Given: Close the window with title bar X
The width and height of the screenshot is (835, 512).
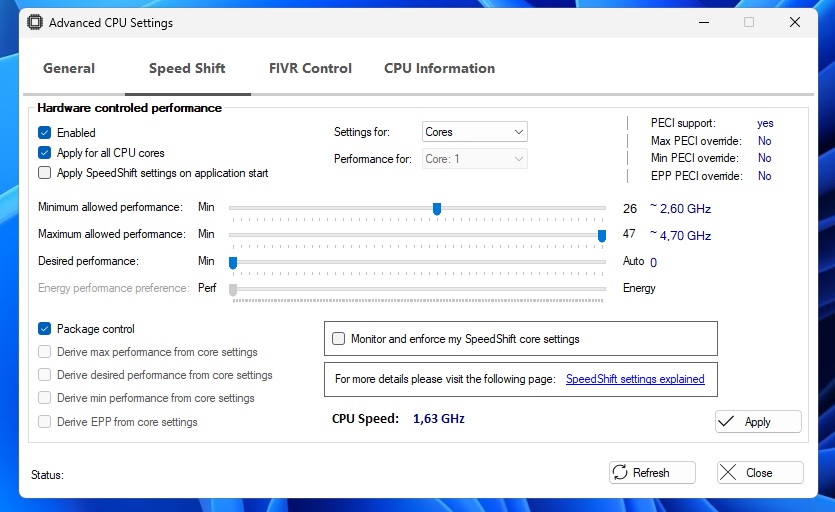Looking at the screenshot, I should click(795, 22).
